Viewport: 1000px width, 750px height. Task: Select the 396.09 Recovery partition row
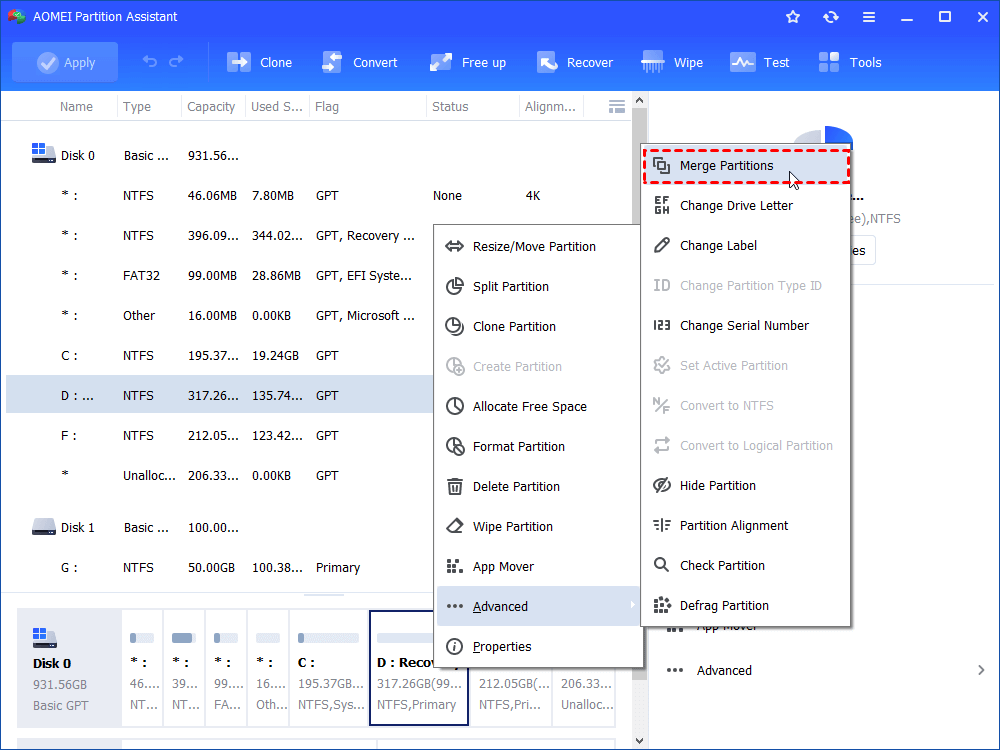tap(220, 235)
